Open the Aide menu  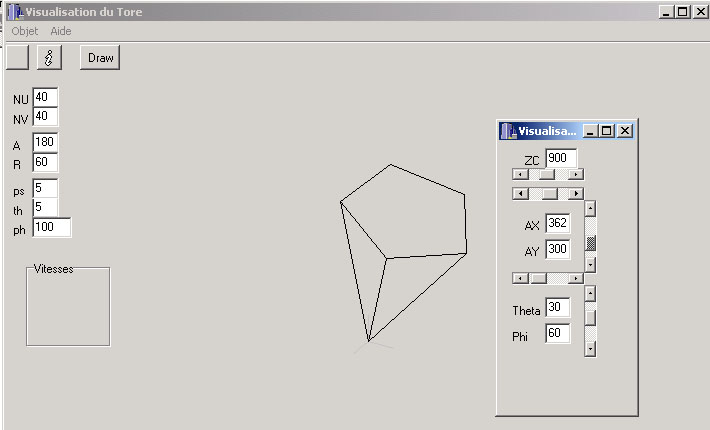(x=61, y=31)
